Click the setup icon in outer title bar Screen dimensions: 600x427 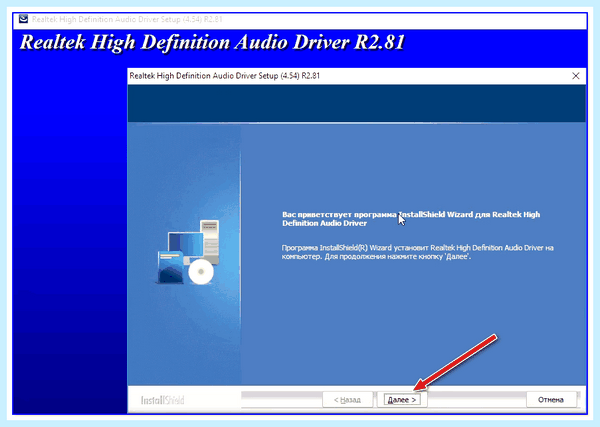click(23, 19)
